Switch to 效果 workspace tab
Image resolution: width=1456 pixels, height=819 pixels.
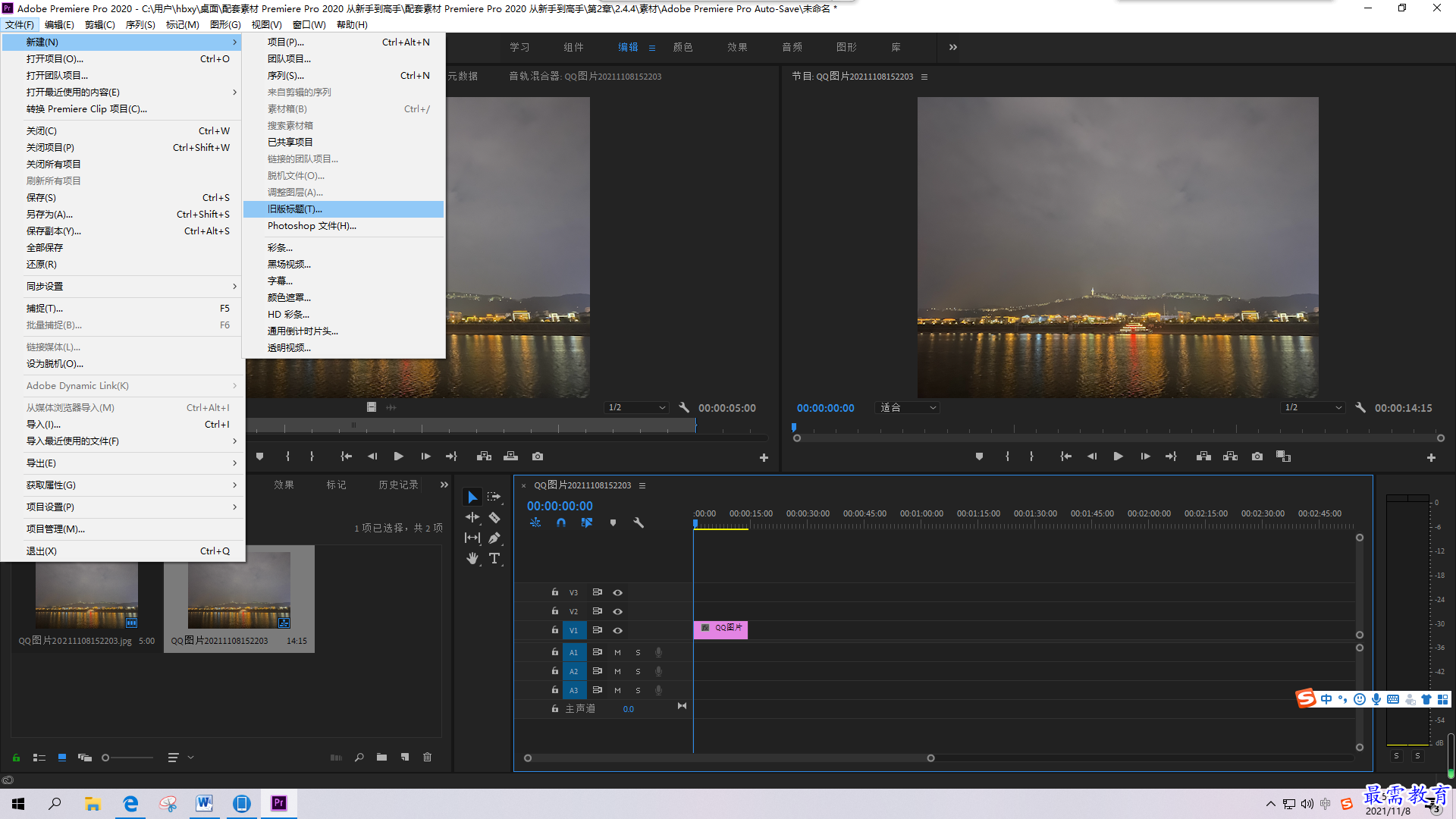point(737,47)
